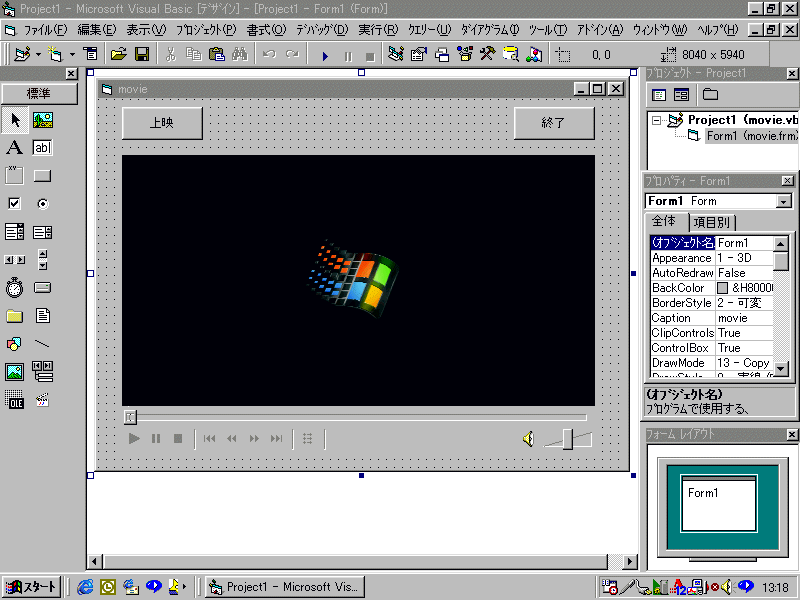Click View Object in the Project panel
This screenshot has height=600, width=800.
pos(681,94)
